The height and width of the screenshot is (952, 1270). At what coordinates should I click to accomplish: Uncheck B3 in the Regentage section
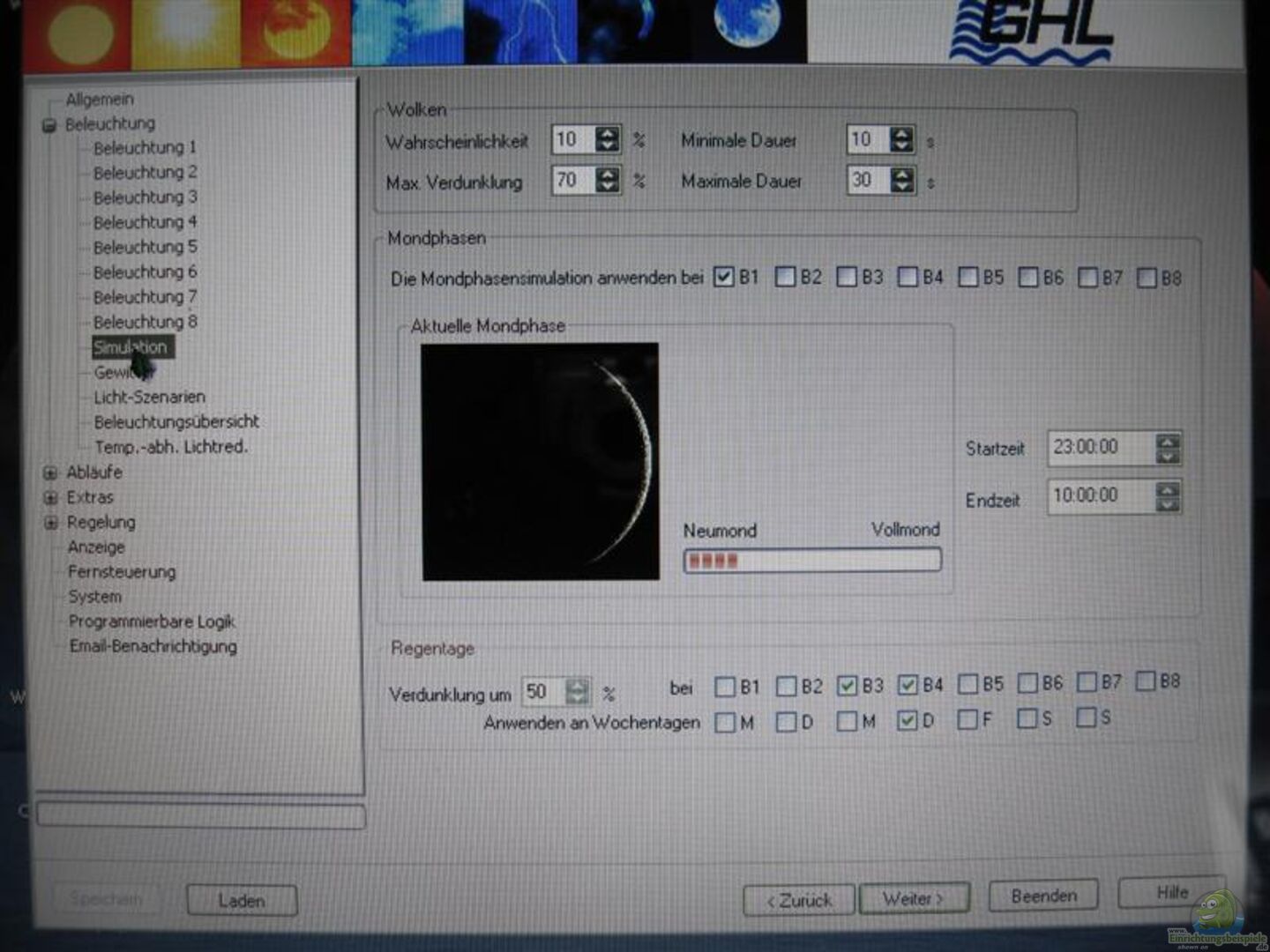click(x=848, y=685)
